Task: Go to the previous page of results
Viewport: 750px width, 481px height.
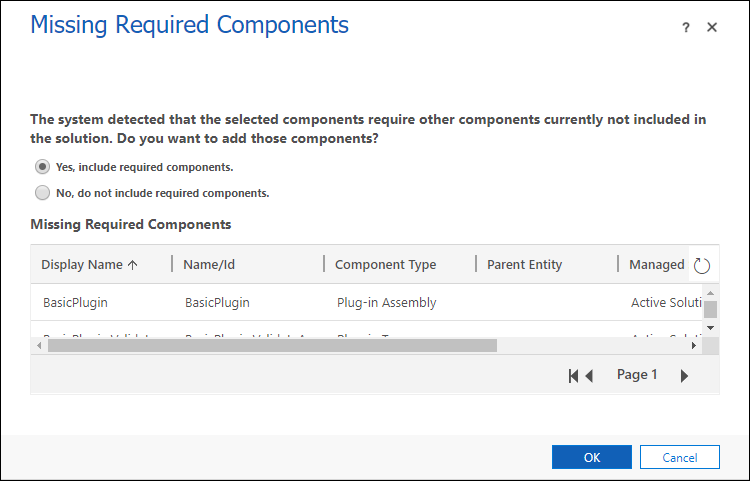Action: (589, 375)
